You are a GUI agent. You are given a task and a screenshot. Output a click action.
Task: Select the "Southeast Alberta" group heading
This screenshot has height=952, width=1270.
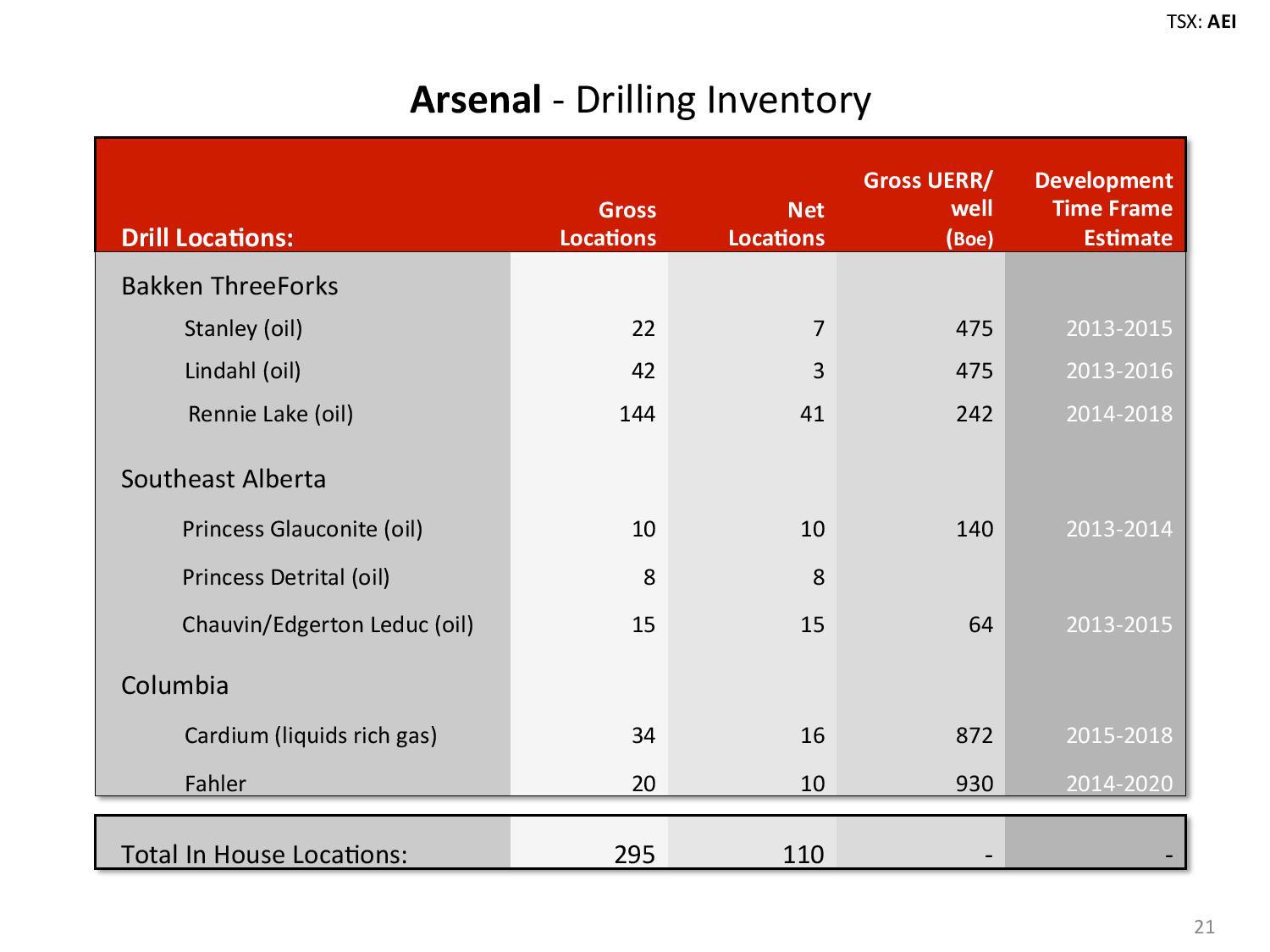[224, 479]
